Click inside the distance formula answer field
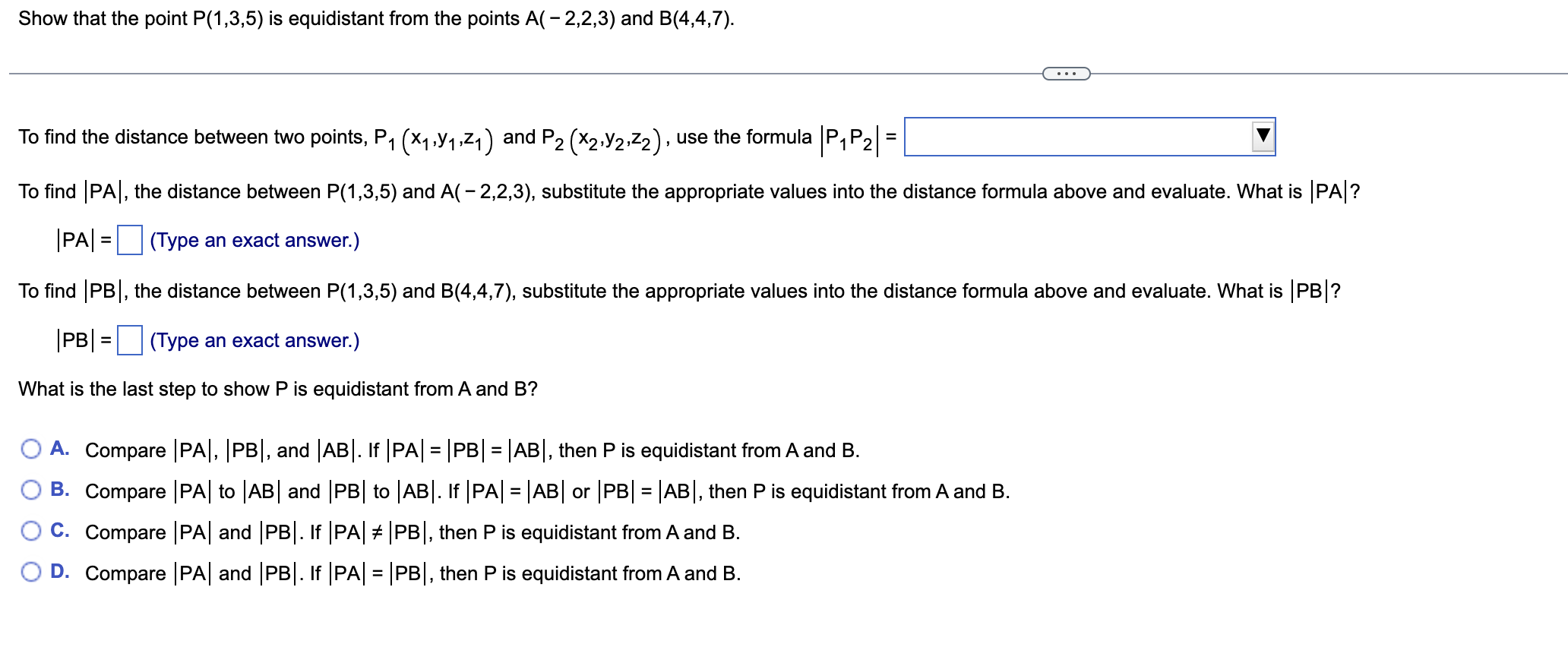Screen dimensions: 1568x647 (x=1064, y=138)
